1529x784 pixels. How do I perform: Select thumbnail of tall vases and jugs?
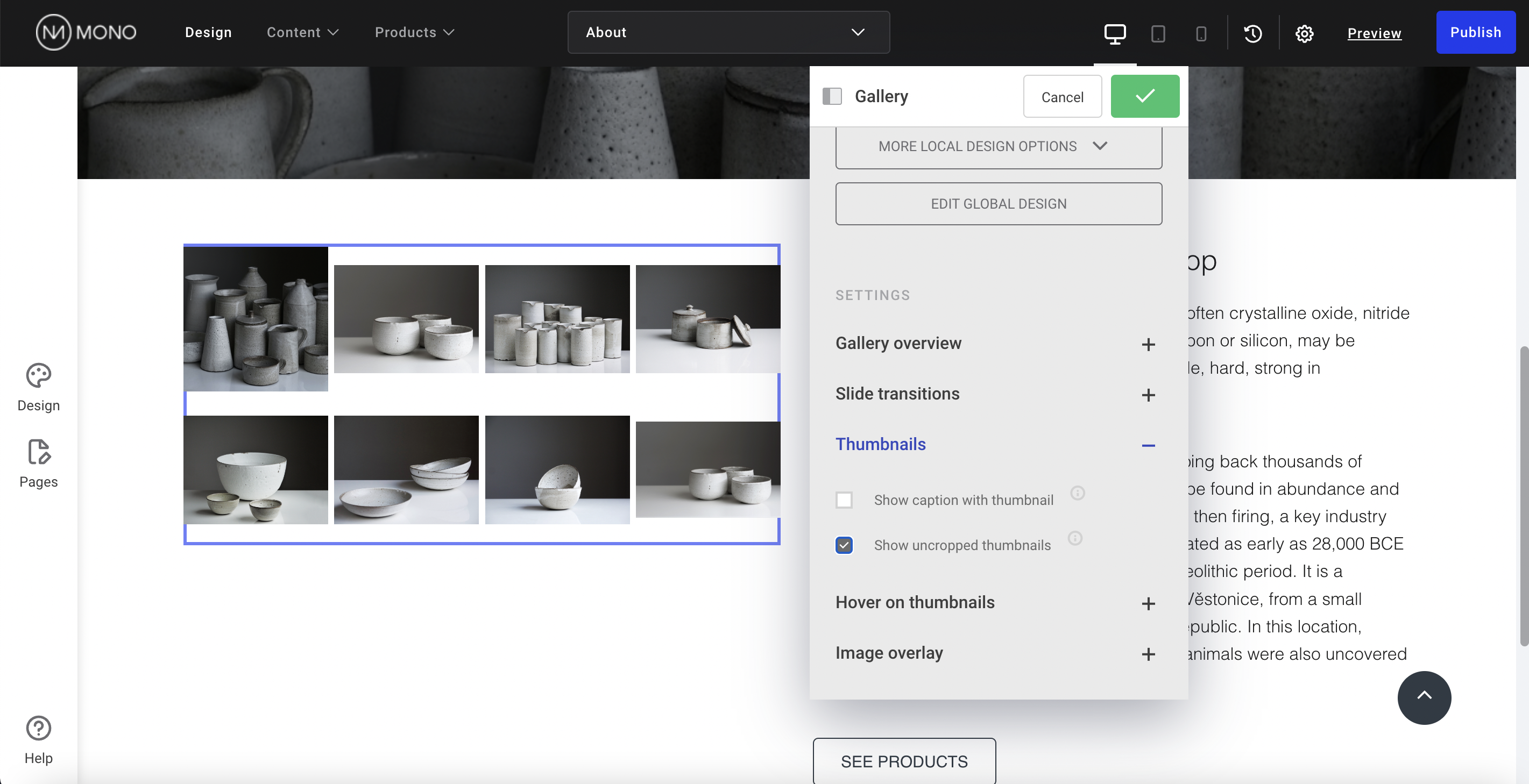tap(256, 318)
